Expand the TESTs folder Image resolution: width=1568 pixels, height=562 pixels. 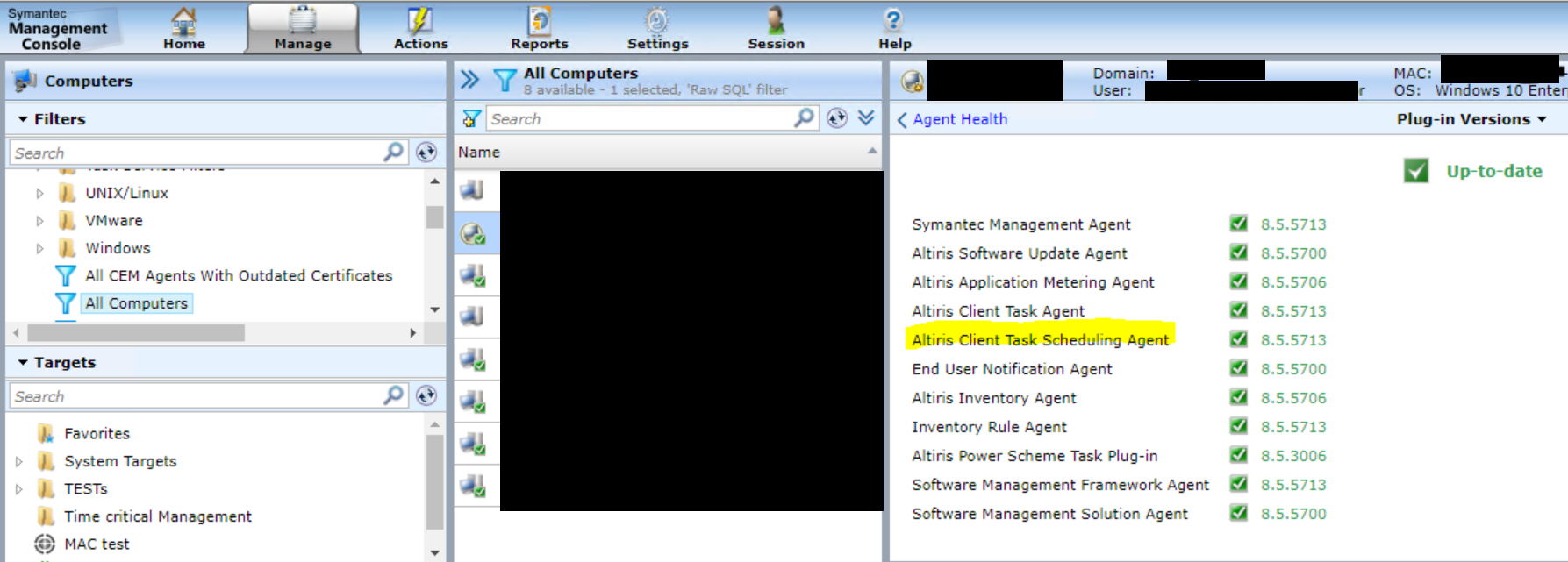click(x=18, y=489)
